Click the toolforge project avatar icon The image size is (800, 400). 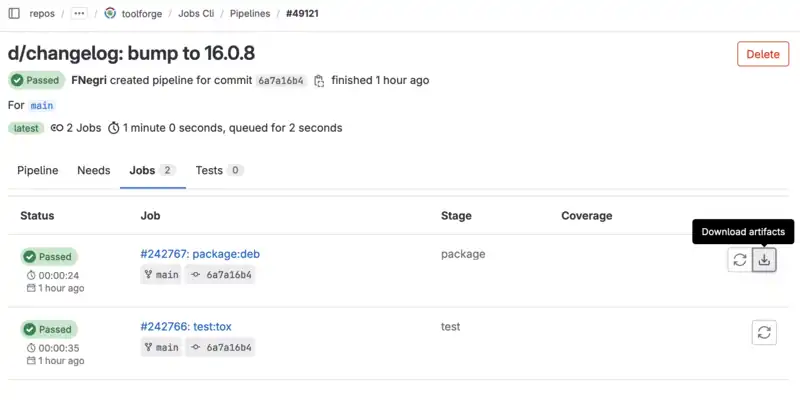click(110, 13)
